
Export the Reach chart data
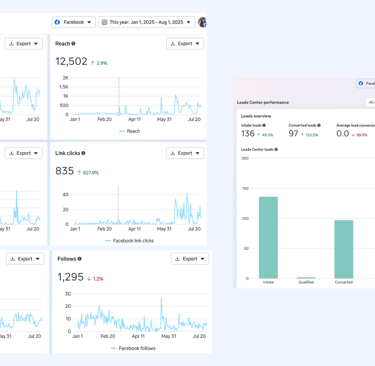click(x=185, y=44)
